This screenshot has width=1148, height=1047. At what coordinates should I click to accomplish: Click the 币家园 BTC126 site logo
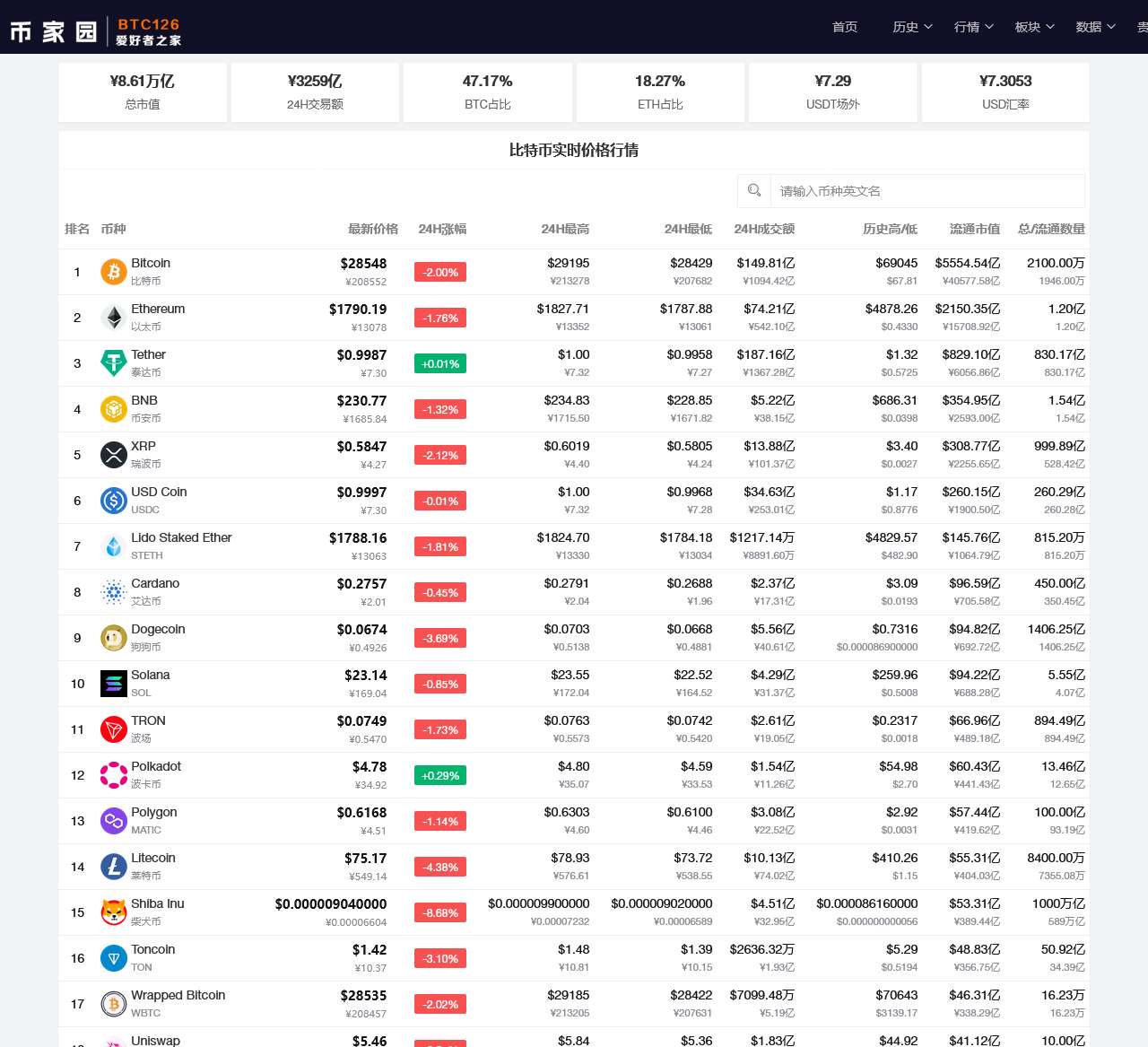pos(95,31)
